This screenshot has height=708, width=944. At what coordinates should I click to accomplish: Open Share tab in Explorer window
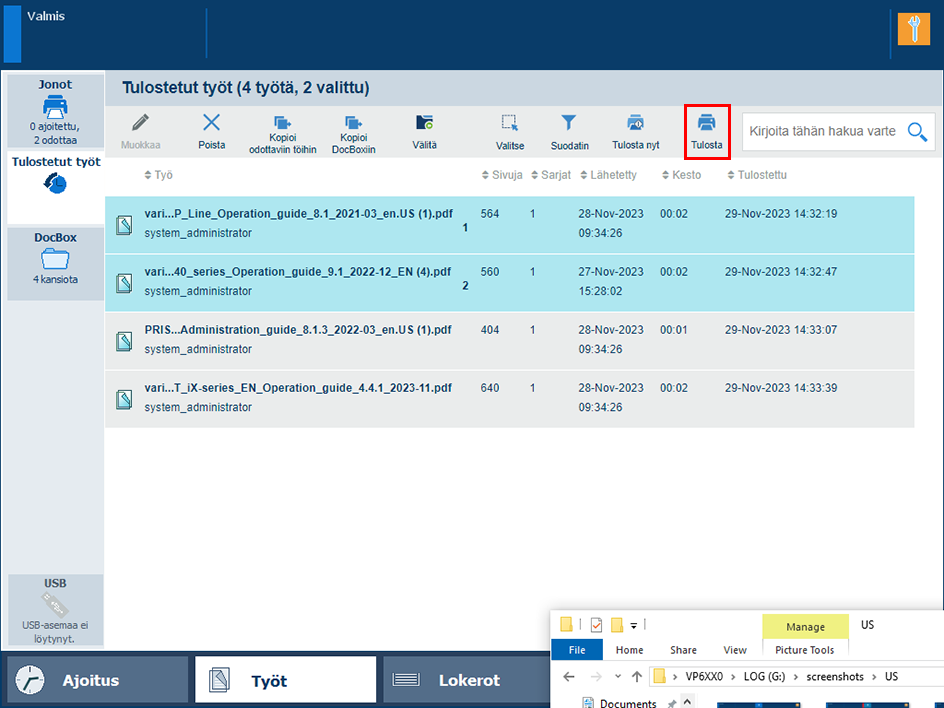[683, 650]
